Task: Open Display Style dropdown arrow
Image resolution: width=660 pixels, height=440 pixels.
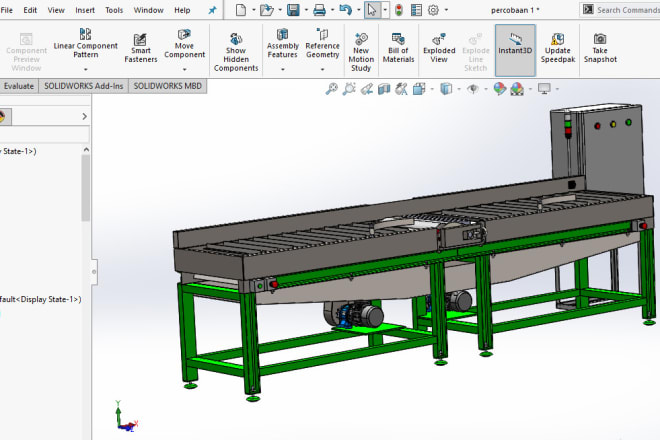Action: (459, 89)
